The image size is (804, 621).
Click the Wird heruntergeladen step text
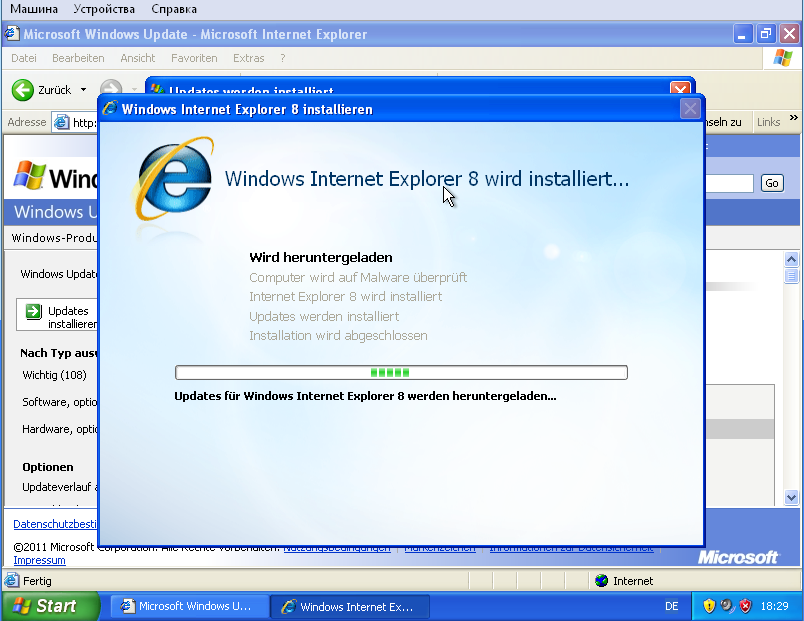(x=321, y=257)
